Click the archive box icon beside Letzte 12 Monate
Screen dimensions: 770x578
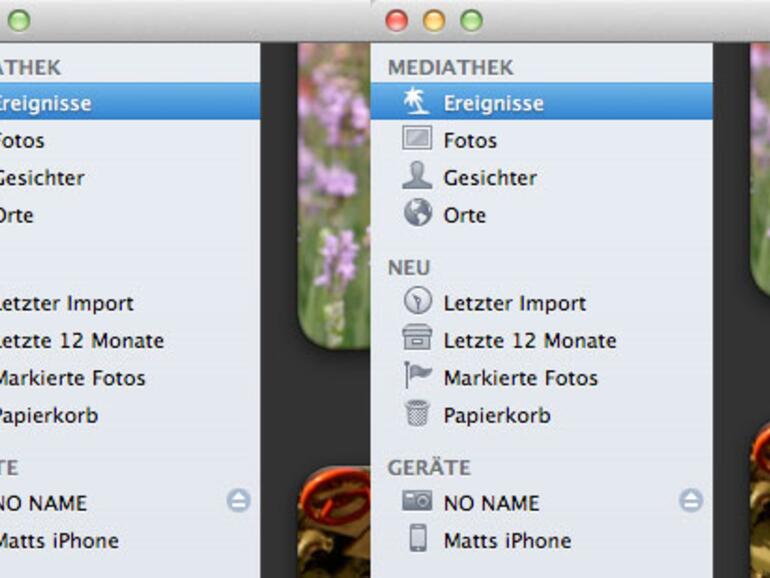tap(417, 337)
